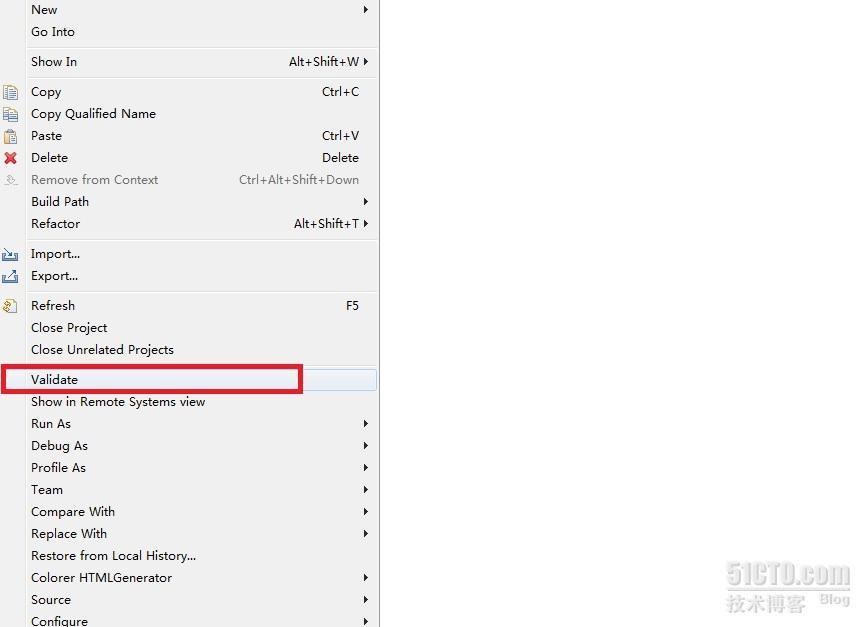Screen dimensions: 864x627
Task: Open Debug As menu entry
Action: tap(189, 446)
